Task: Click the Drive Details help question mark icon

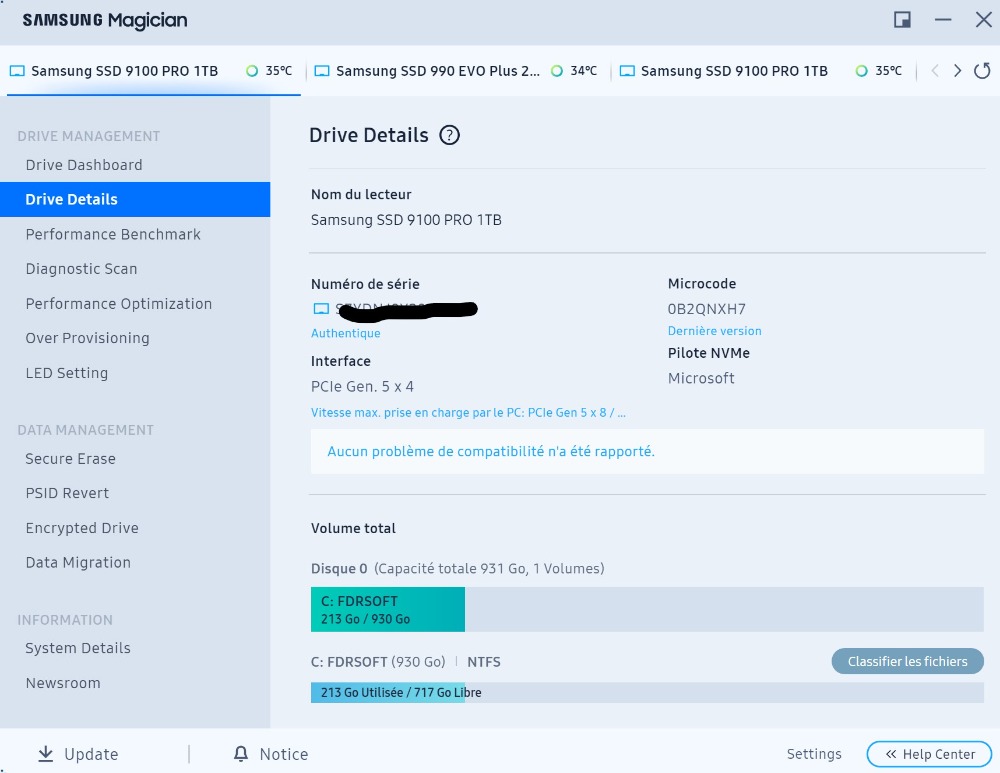Action: point(450,136)
